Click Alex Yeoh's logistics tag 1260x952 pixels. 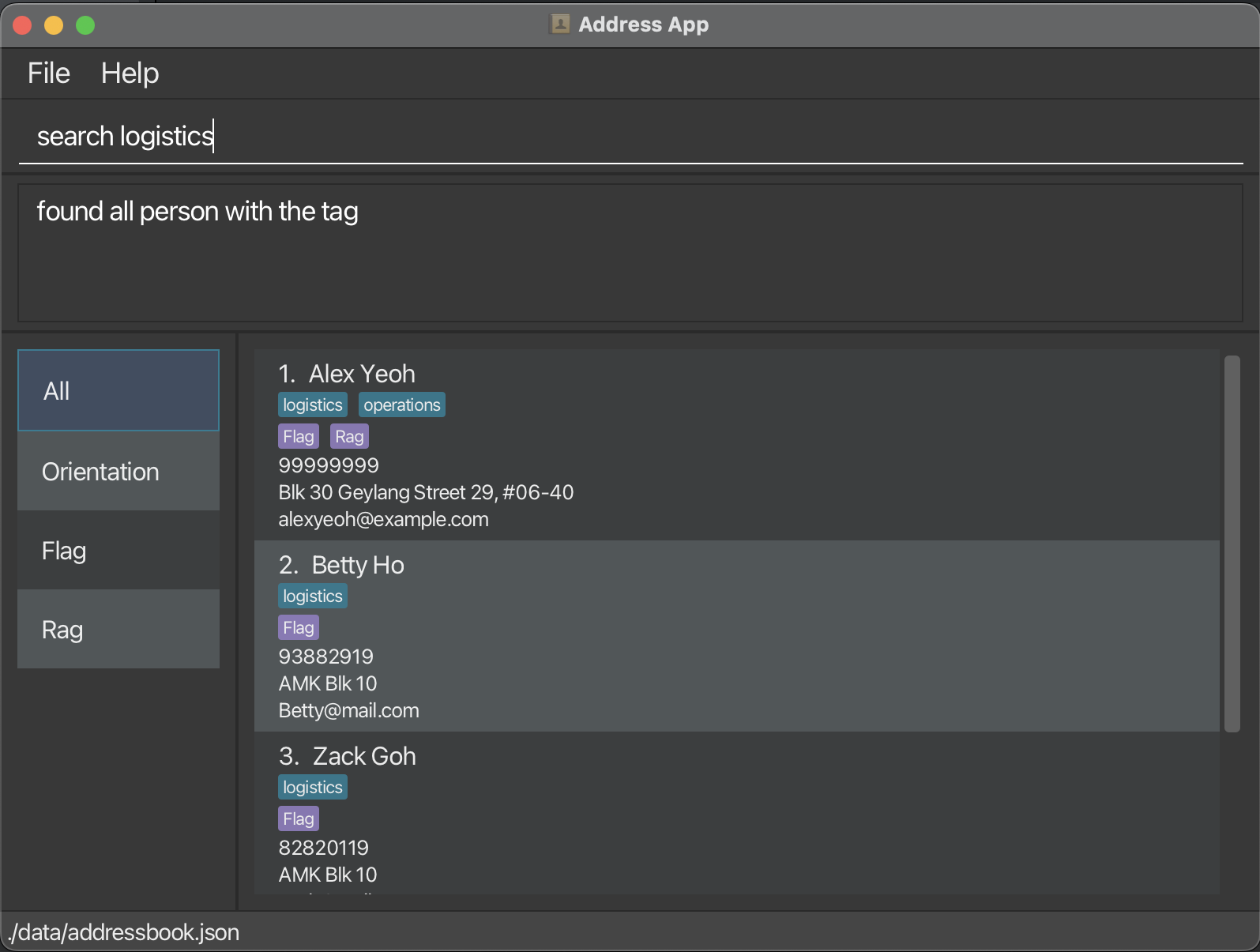click(313, 405)
